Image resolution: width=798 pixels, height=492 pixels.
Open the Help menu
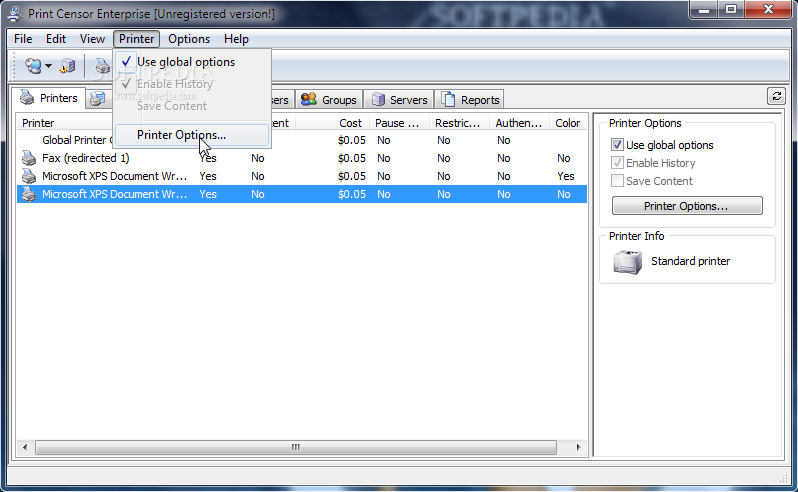[x=236, y=39]
